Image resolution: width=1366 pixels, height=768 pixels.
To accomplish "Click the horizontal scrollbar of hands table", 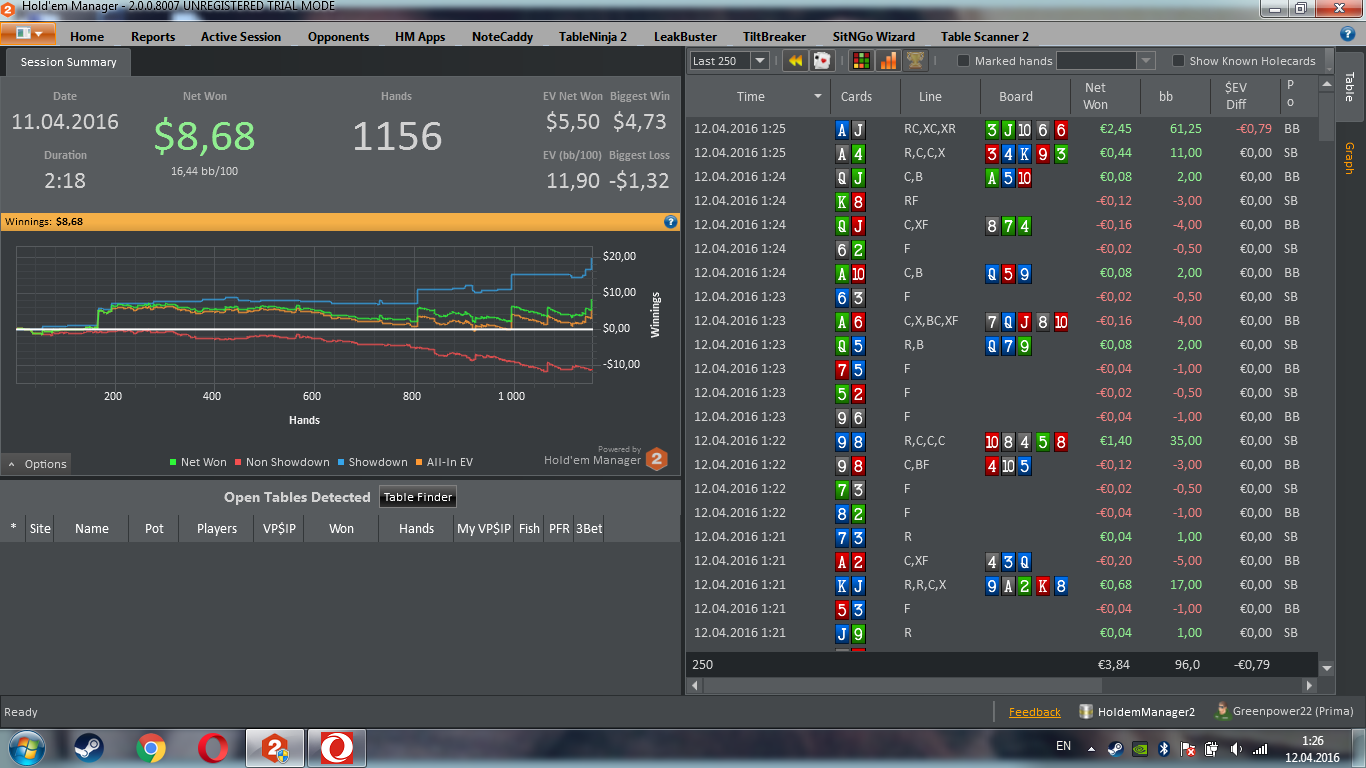I will point(902,686).
